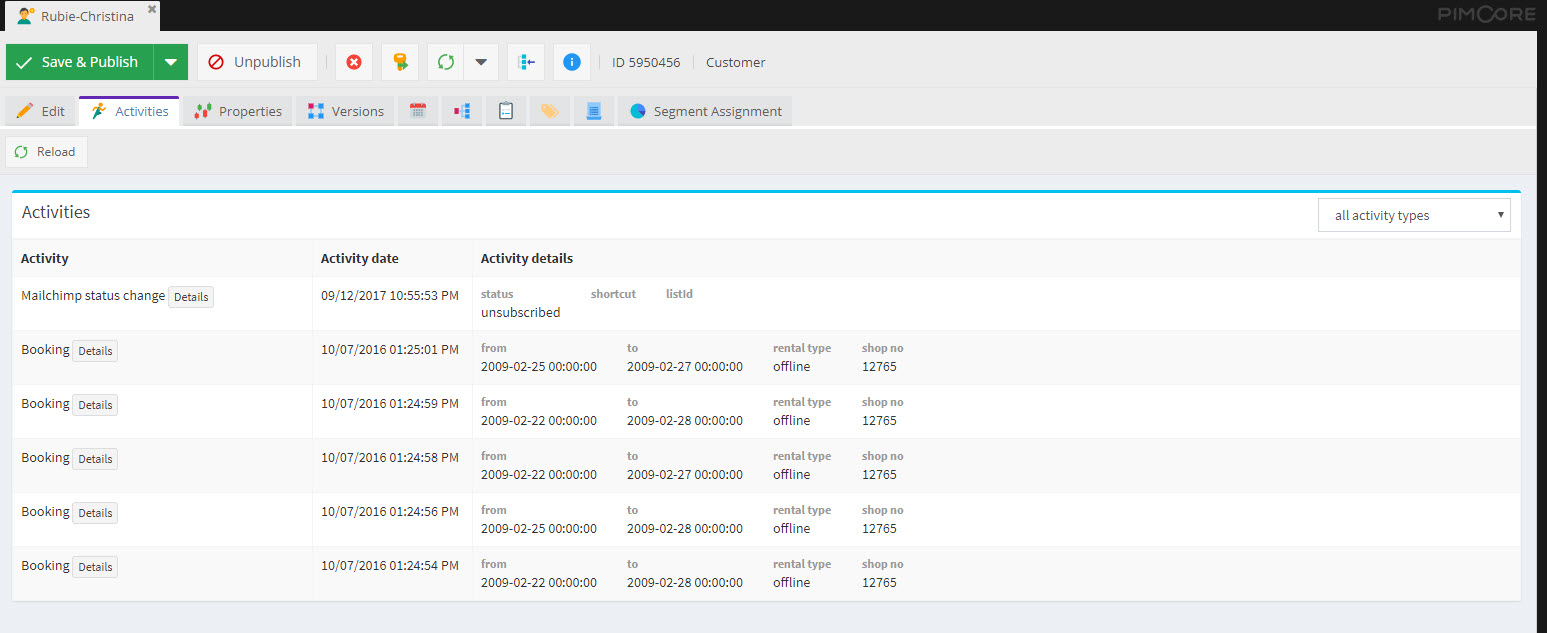Open the blue scroll document tab icon
The width and height of the screenshot is (1547, 633).
[594, 111]
